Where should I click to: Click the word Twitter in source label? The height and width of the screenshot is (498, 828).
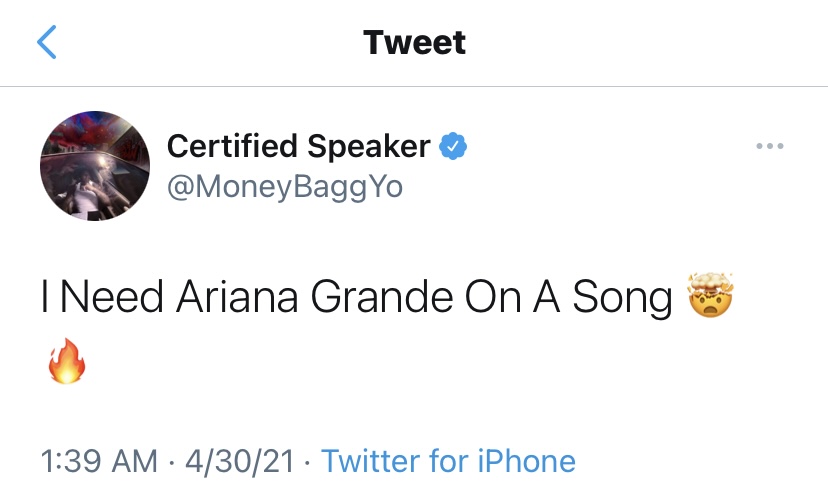click(x=370, y=461)
